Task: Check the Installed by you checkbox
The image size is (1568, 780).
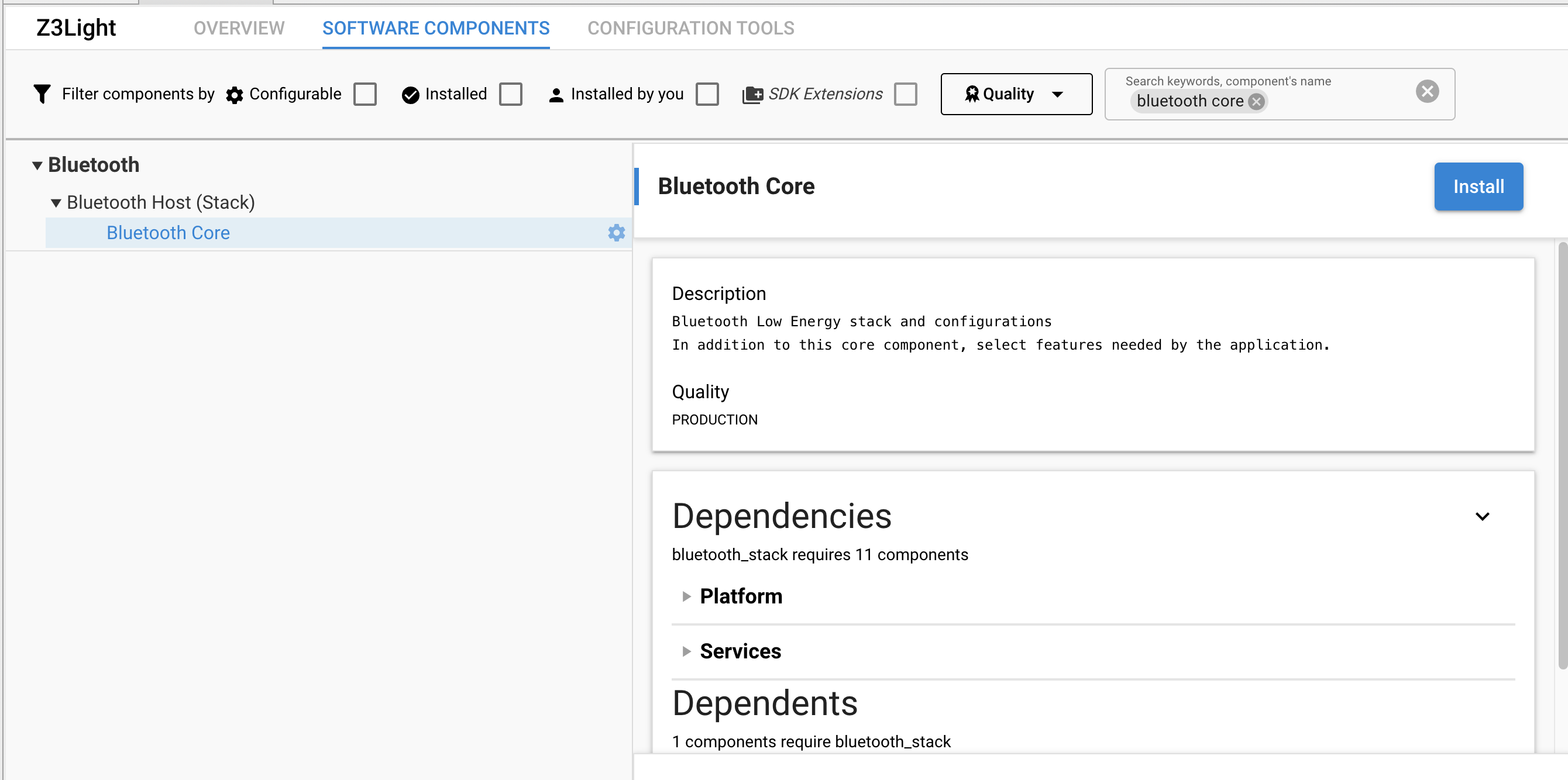Action: (707, 94)
